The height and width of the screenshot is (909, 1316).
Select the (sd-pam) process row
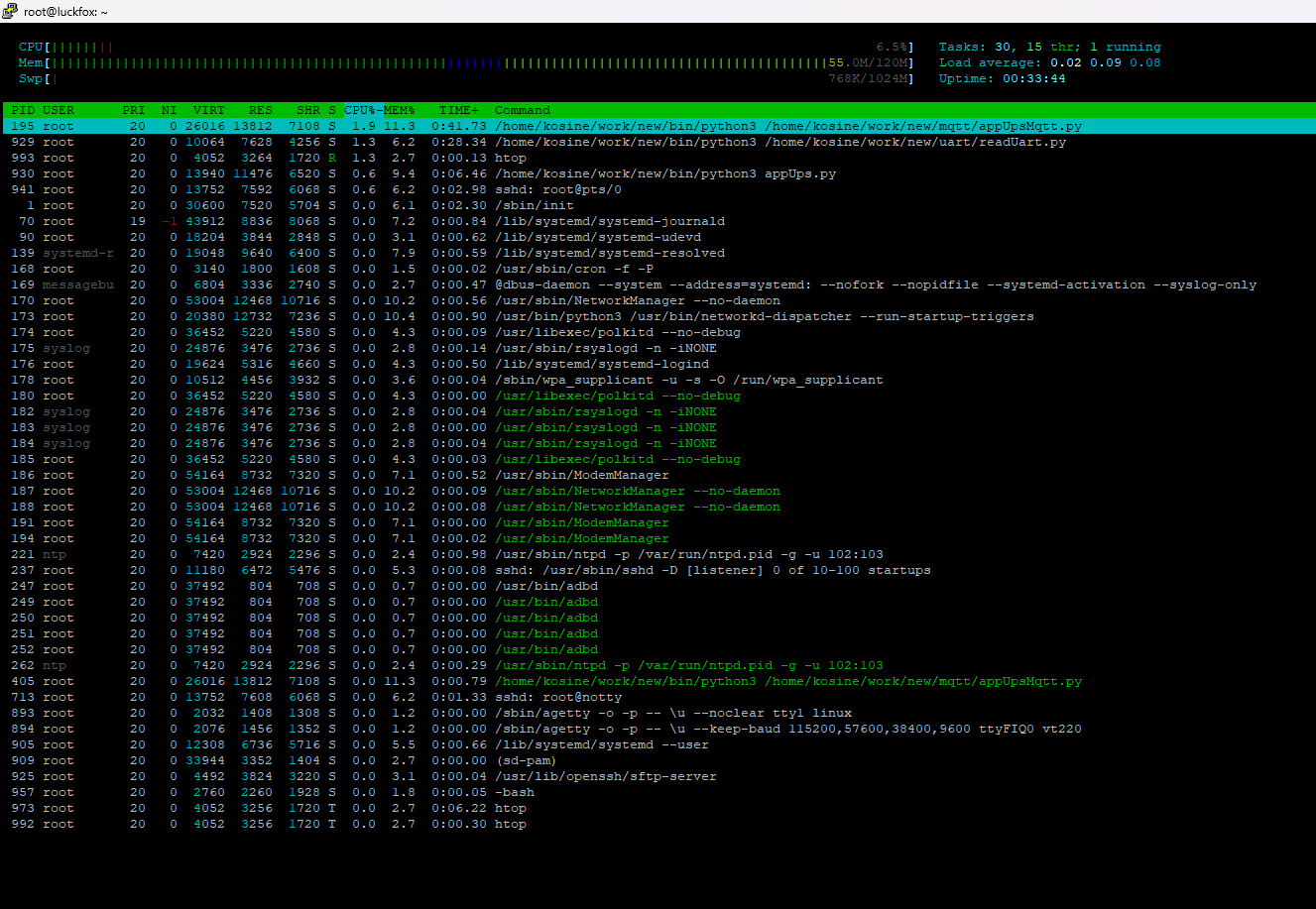tap(658, 760)
